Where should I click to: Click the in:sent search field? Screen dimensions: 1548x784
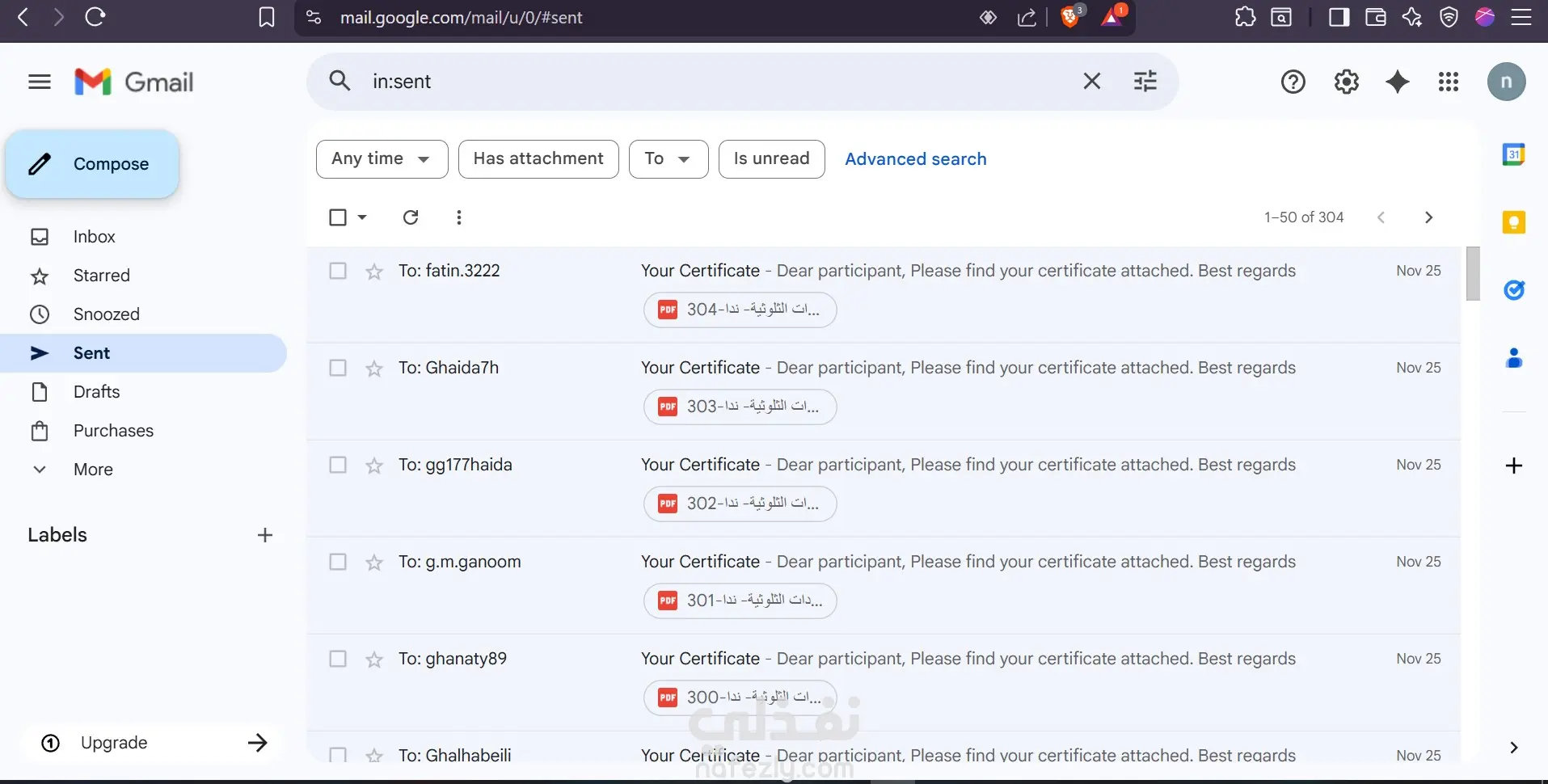point(711,82)
